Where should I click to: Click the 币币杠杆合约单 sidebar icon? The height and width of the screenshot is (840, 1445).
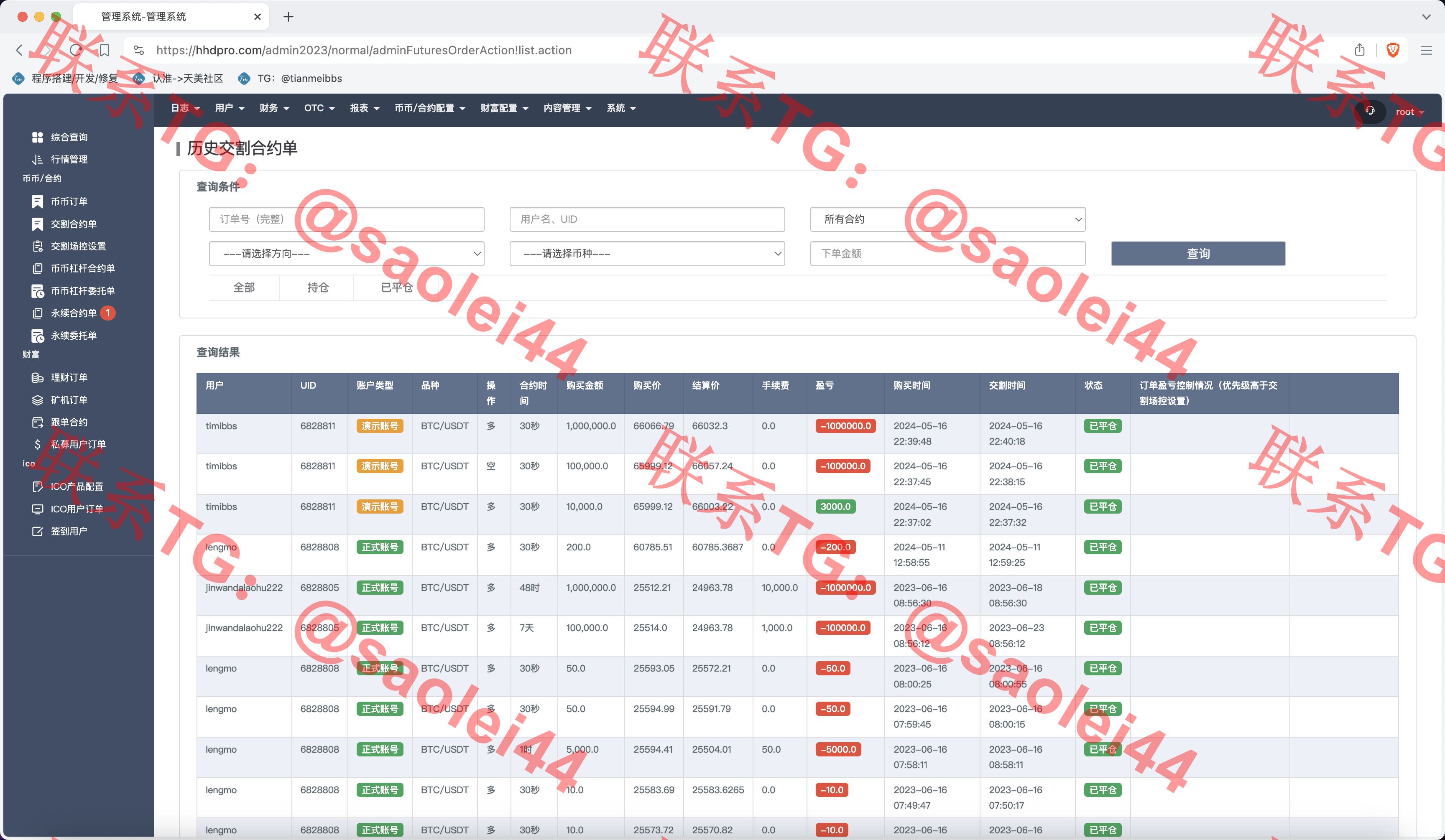coord(37,268)
